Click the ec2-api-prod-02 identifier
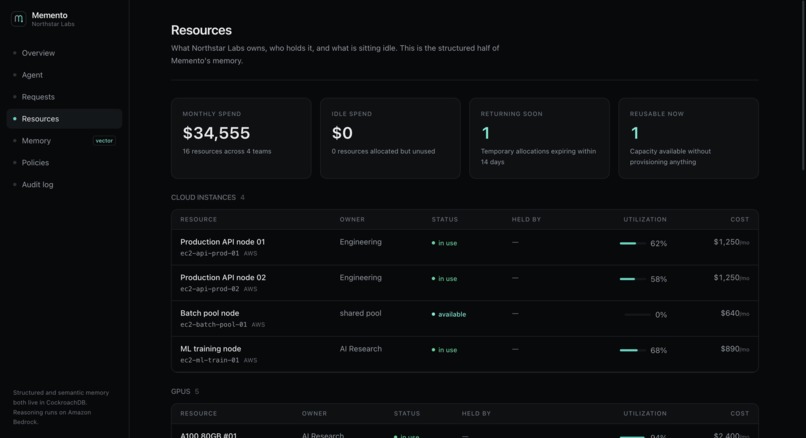This screenshot has height=438, width=806. pos(210,289)
